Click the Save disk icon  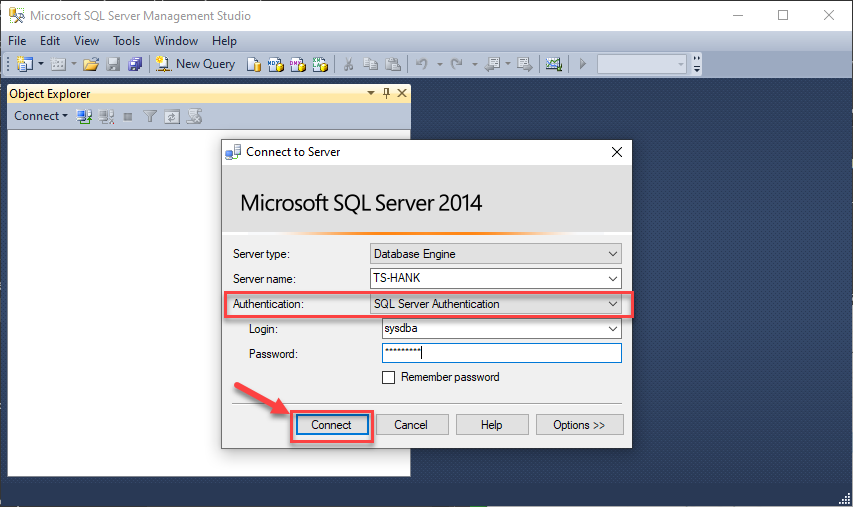click(113, 64)
